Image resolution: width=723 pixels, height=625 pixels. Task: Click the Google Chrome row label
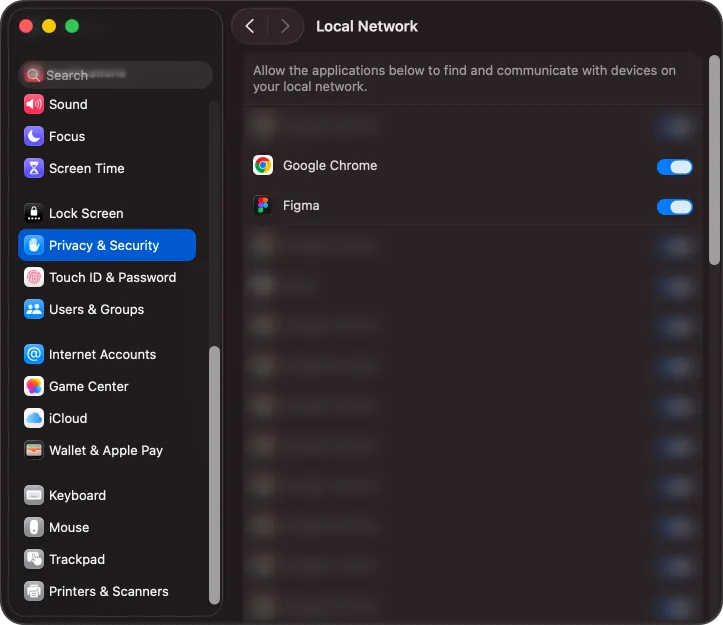click(x=330, y=165)
